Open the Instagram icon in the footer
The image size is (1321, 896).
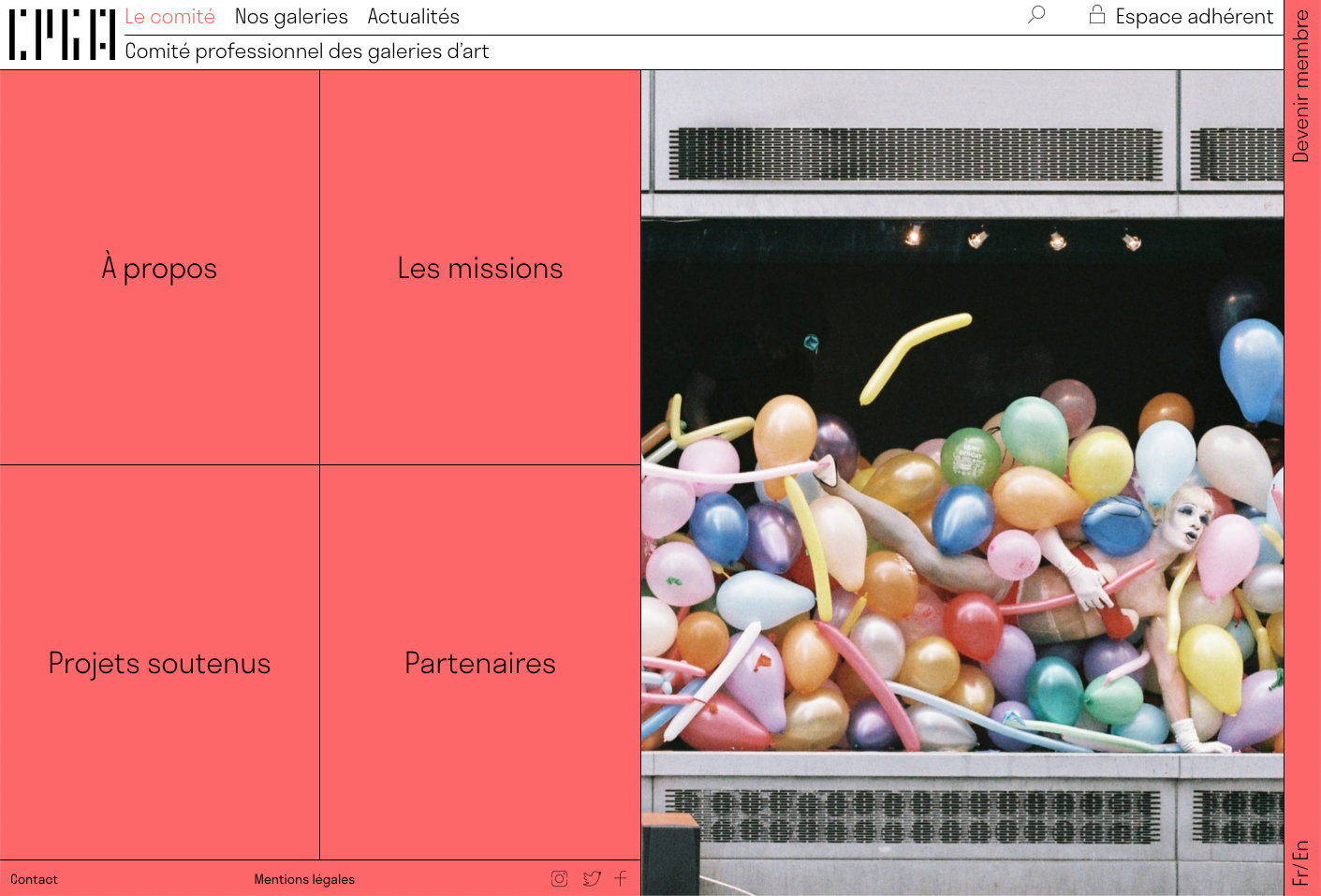[560, 878]
